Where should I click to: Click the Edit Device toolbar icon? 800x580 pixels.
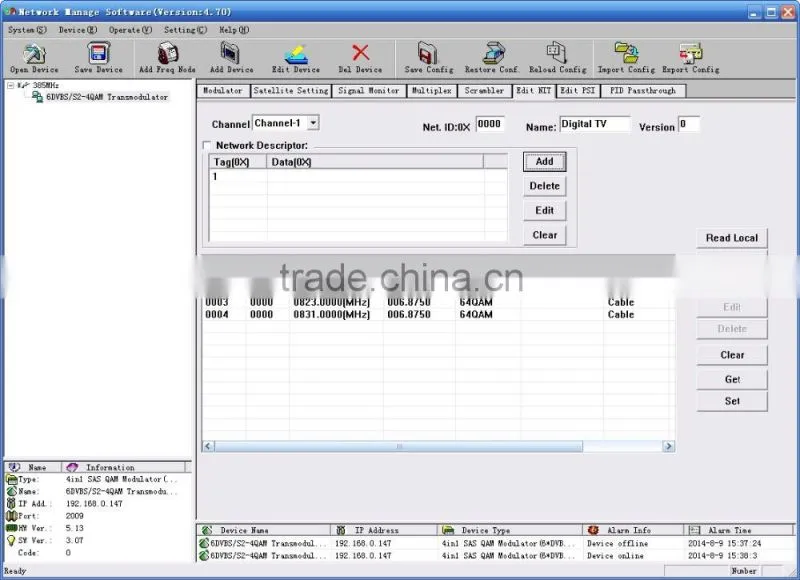click(295, 54)
